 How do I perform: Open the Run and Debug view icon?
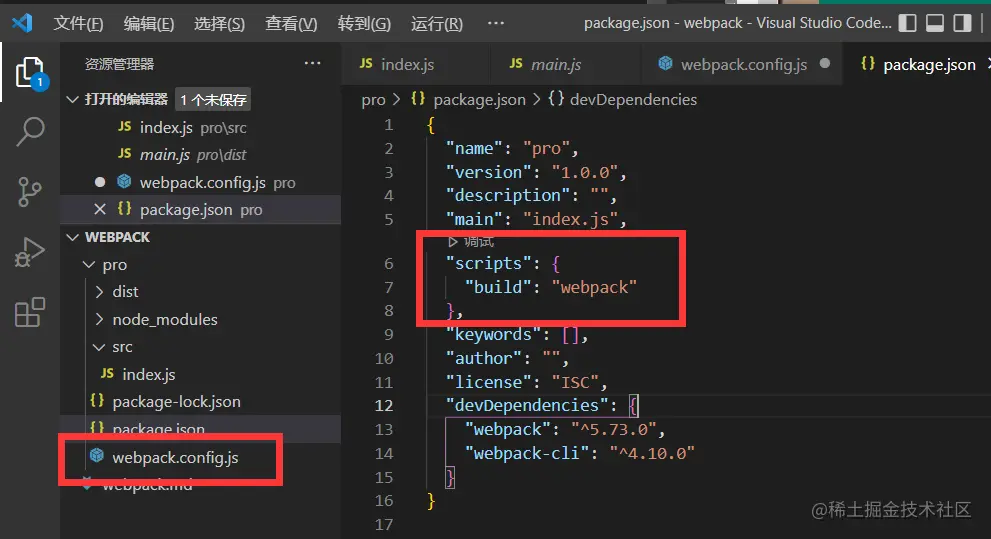click(30, 252)
